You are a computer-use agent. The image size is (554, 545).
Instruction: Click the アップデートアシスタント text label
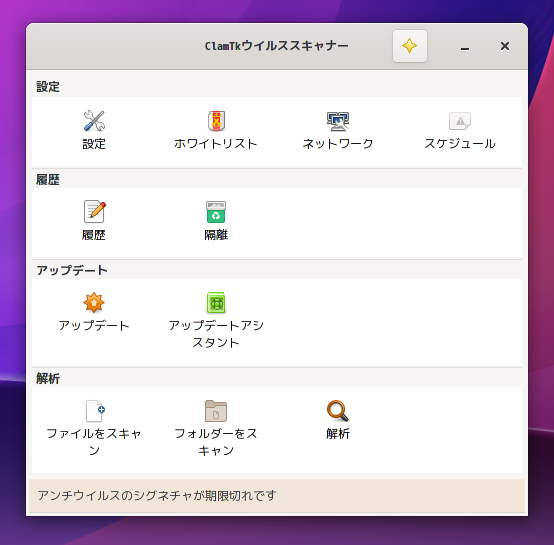click(x=216, y=334)
